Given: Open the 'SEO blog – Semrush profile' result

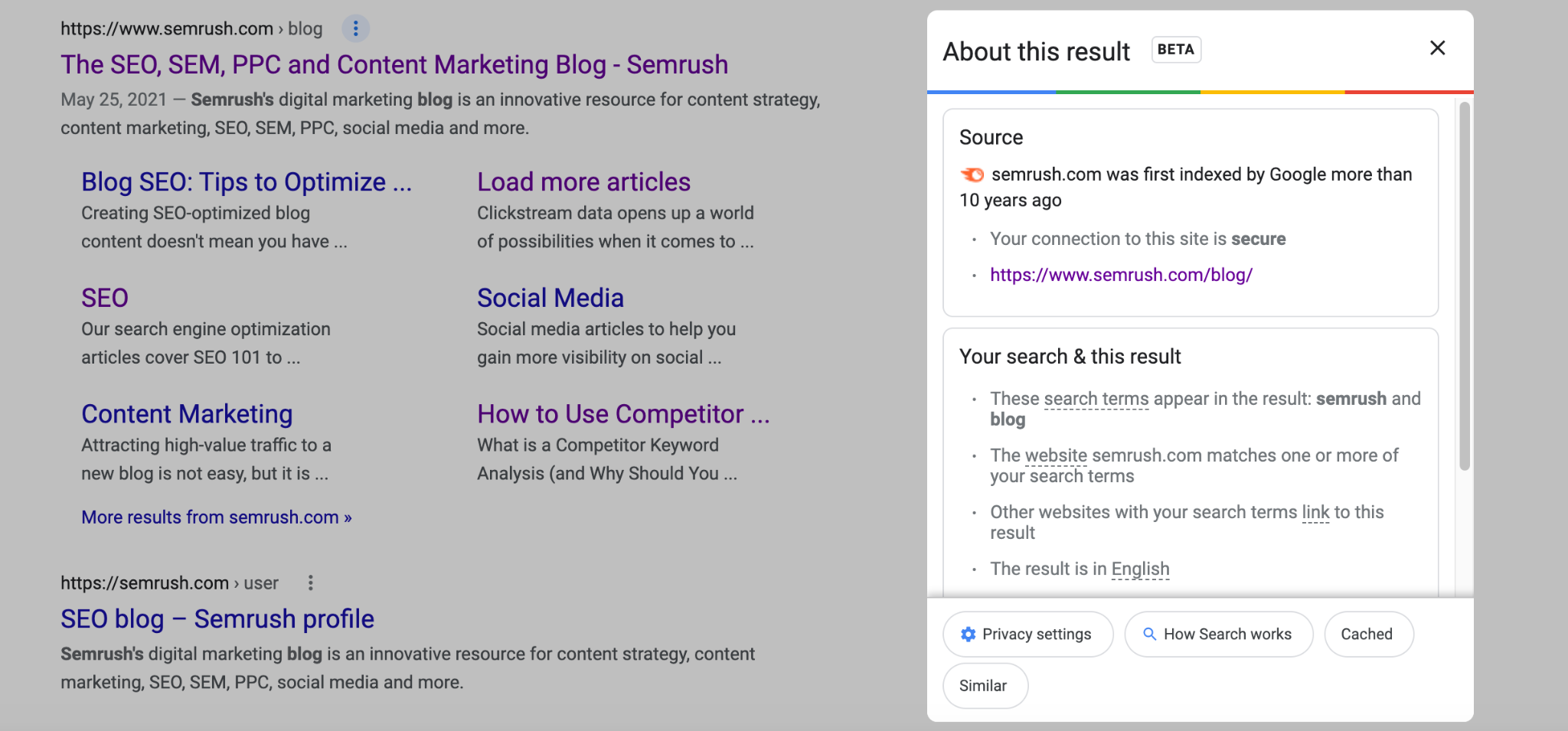Looking at the screenshot, I should point(217,618).
